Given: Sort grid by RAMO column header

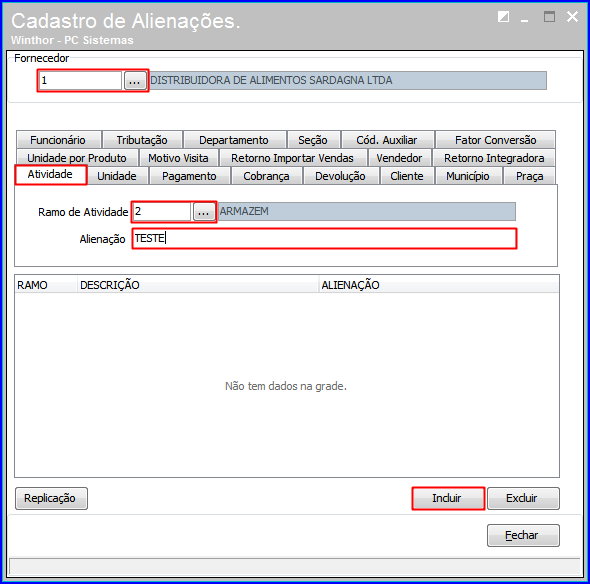Looking at the screenshot, I should tap(46, 285).
